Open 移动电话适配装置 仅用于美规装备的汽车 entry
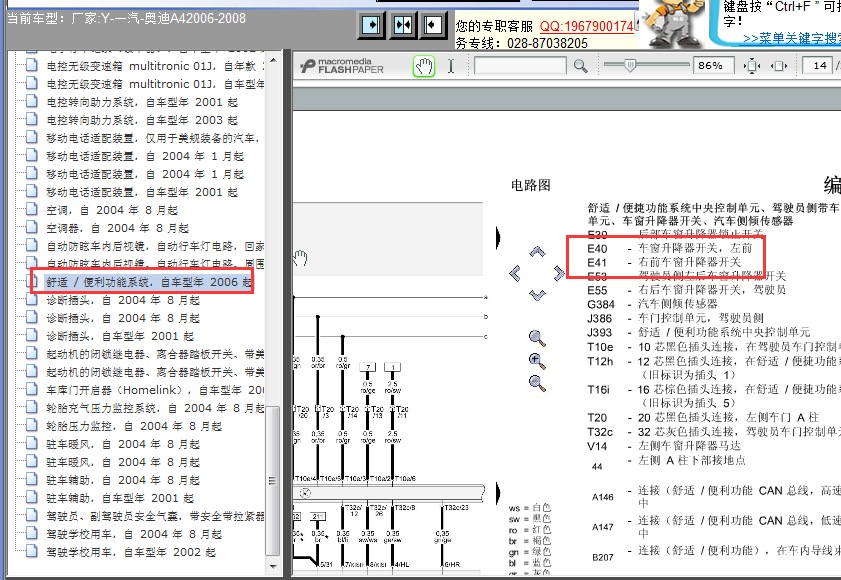 point(153,138)
